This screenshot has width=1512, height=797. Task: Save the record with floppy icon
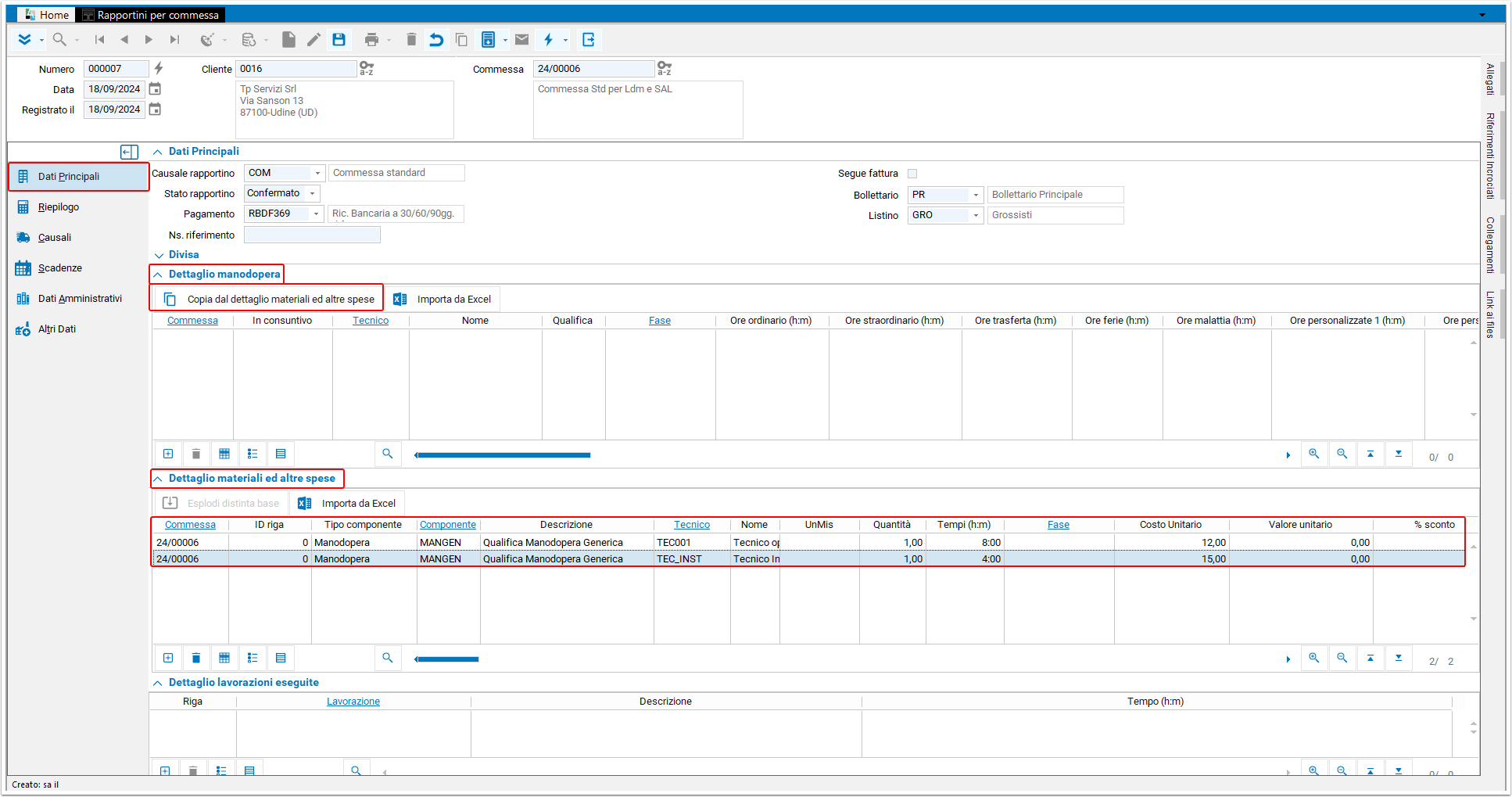[339, 39]
